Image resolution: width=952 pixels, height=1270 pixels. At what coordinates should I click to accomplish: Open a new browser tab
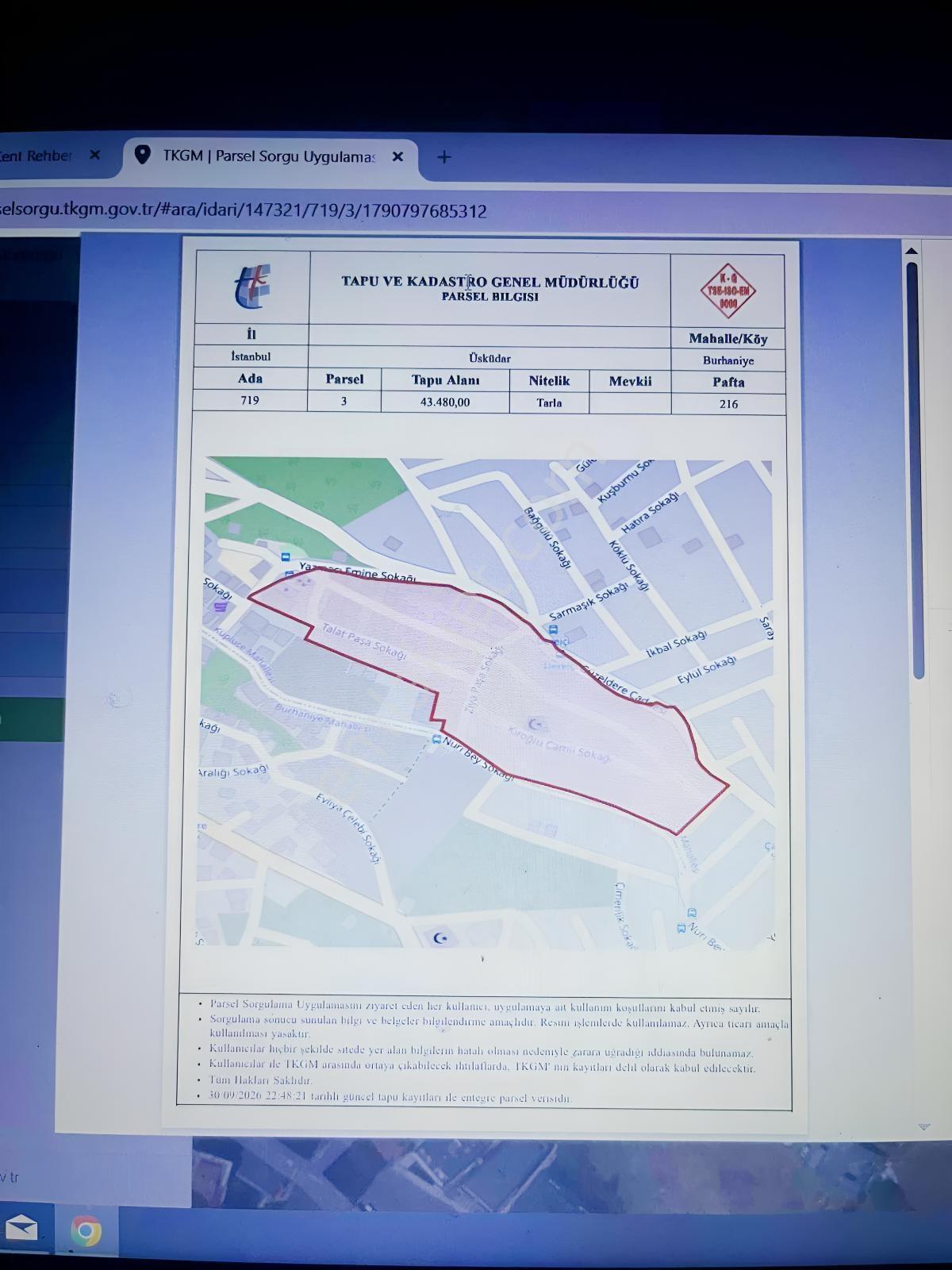pos(444,157)
